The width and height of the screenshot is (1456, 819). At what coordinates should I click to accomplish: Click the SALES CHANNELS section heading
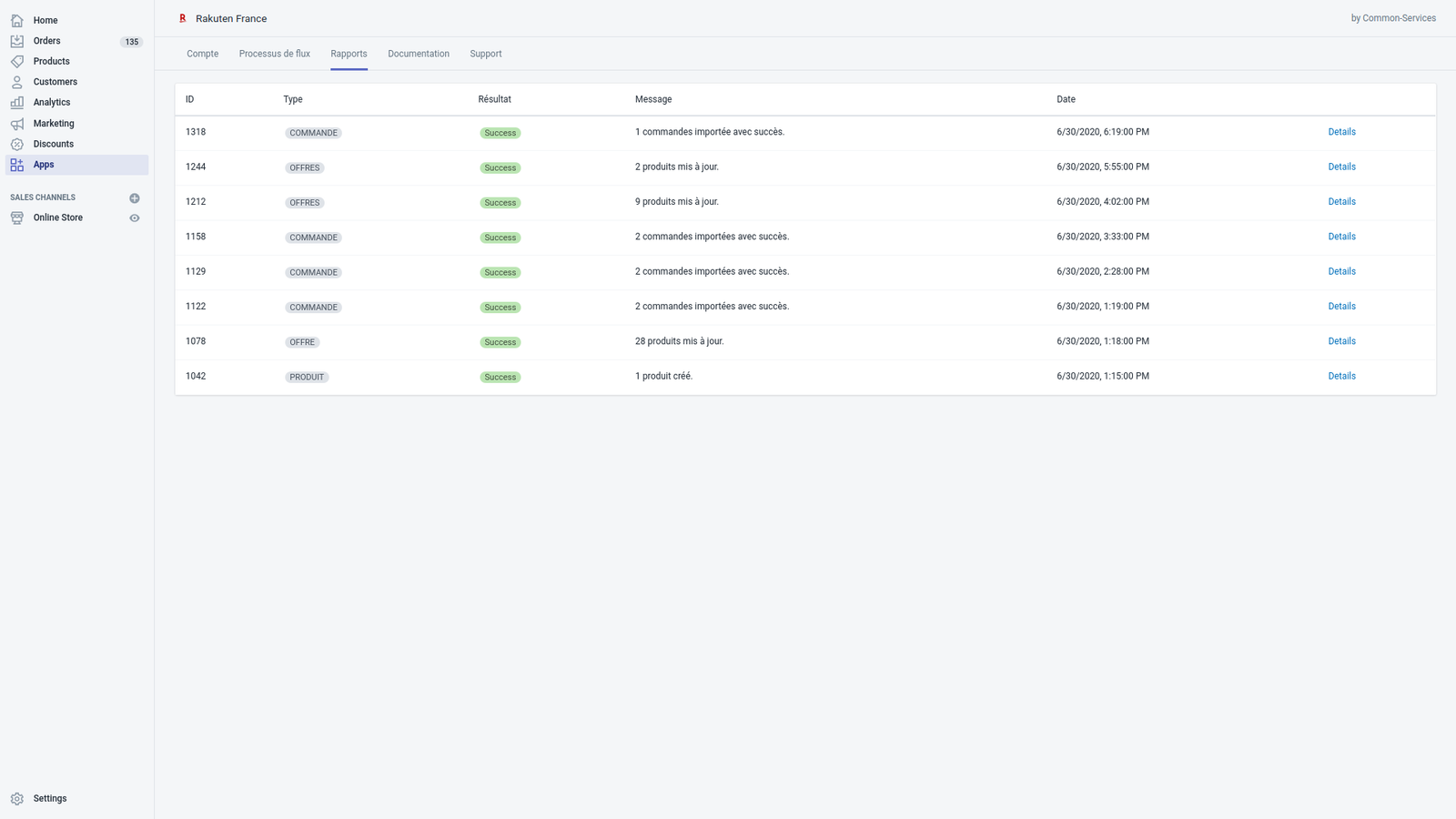pos(43,197)
